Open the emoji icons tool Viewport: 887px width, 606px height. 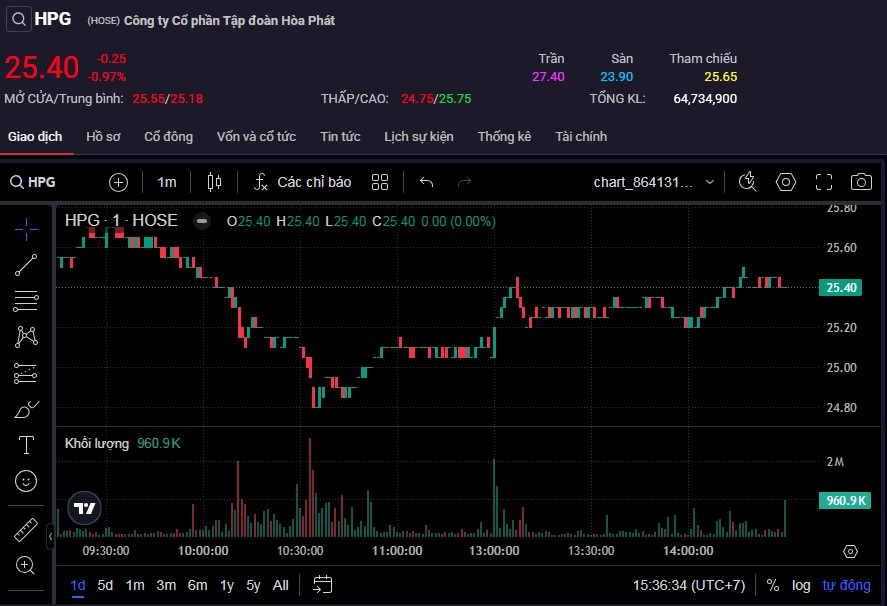(x=27, y=481)
